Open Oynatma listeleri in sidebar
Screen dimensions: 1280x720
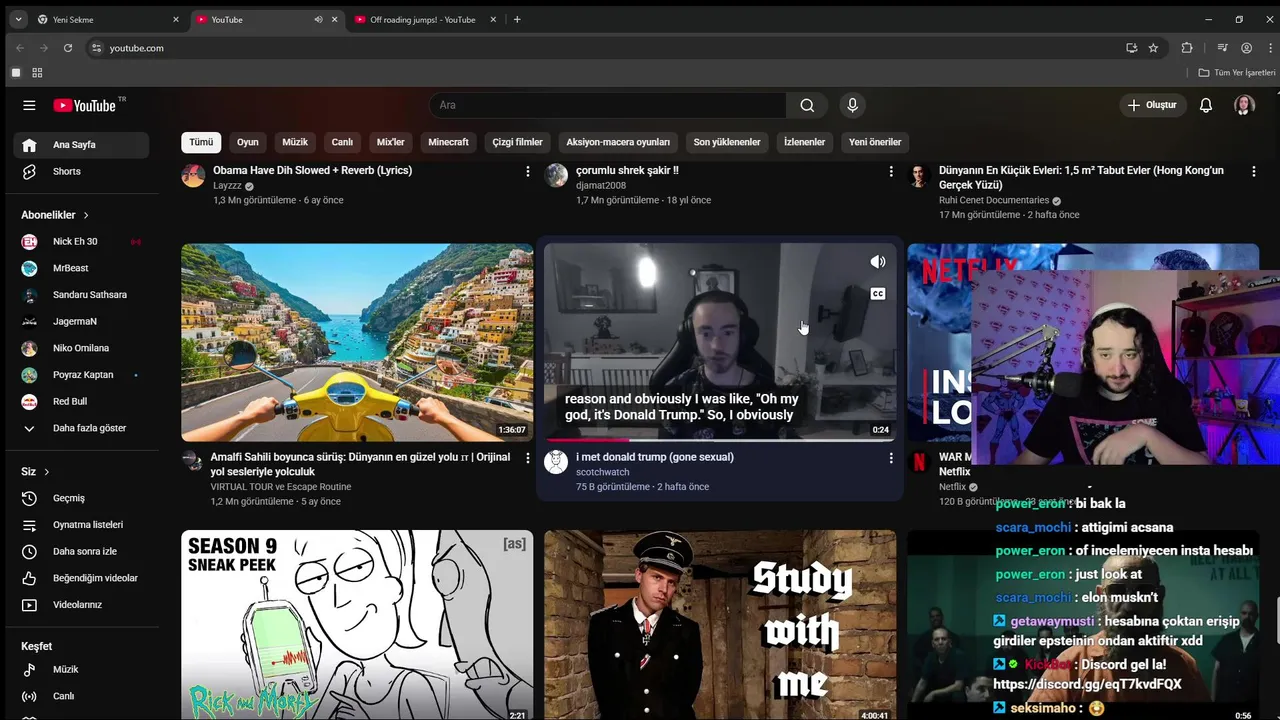(x=81, y=525)
